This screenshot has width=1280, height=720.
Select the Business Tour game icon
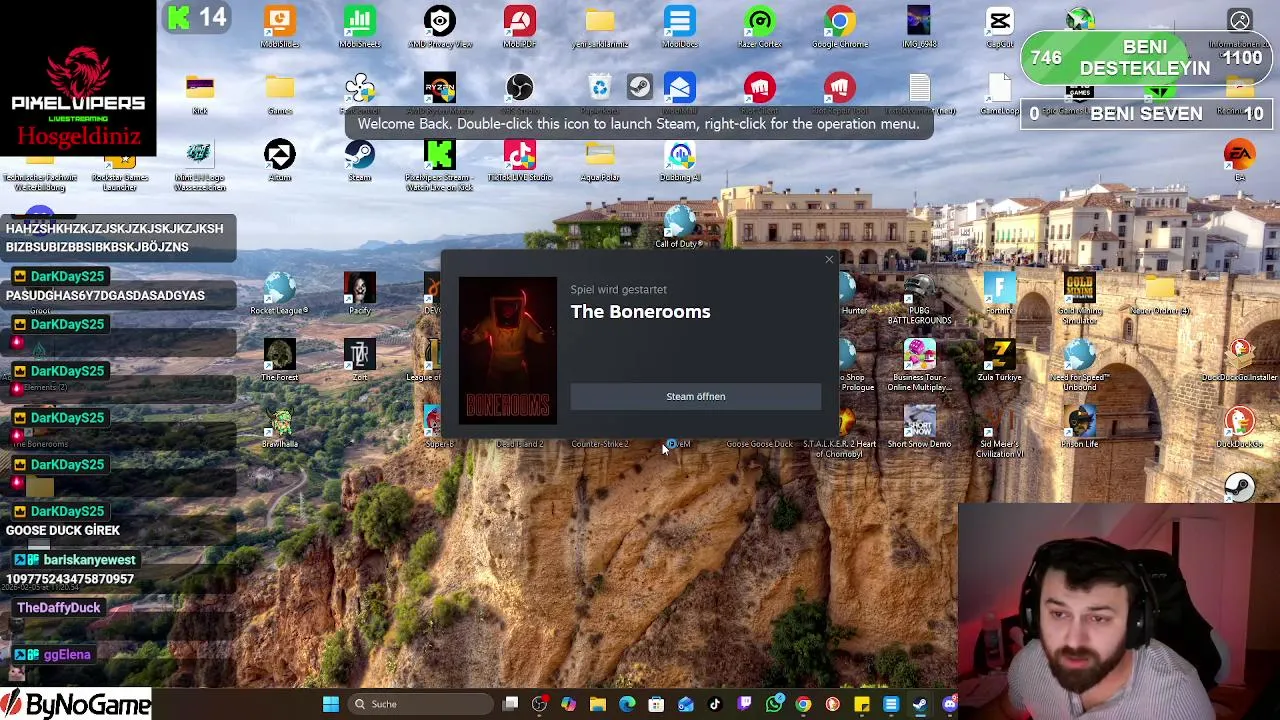pyautogui.click(x=919, y=365)
